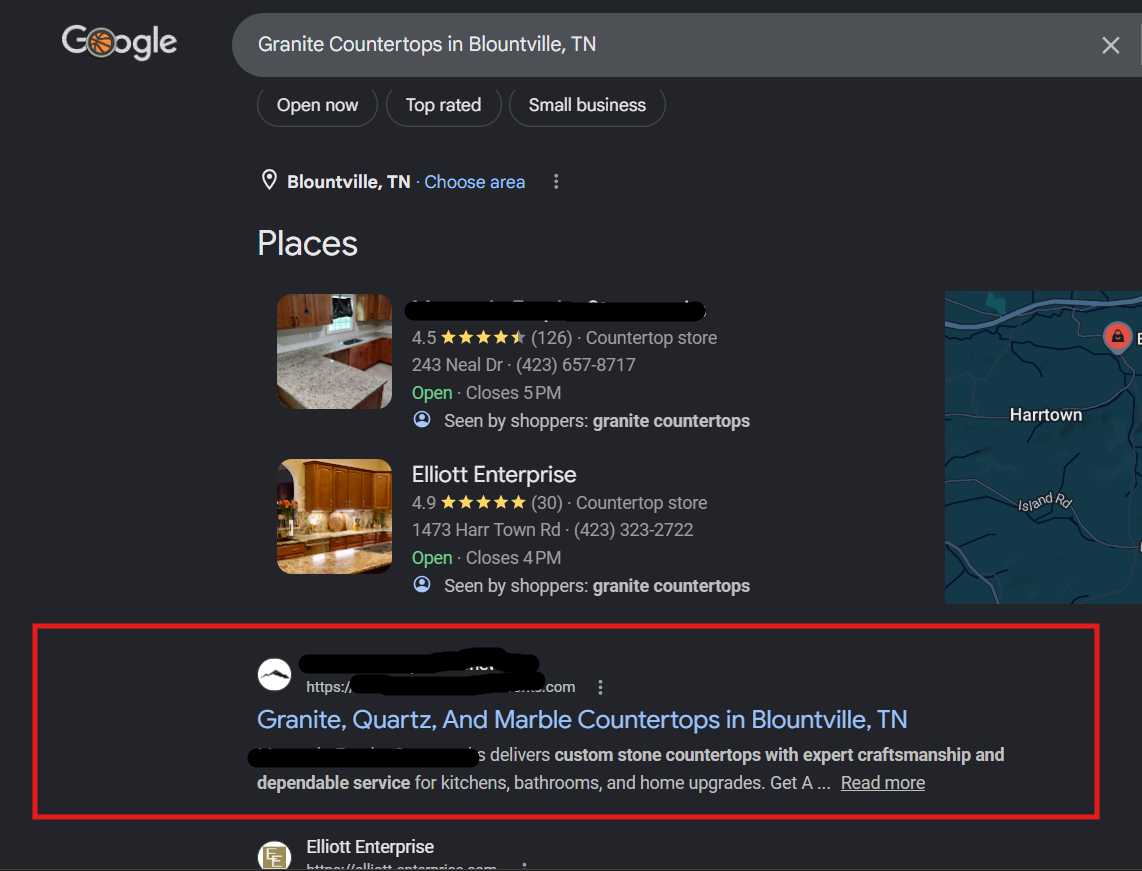Open Elliott Enterprise kitchen thumbnail
Screen dimensions: 1142x871
(x=334, y=516)
